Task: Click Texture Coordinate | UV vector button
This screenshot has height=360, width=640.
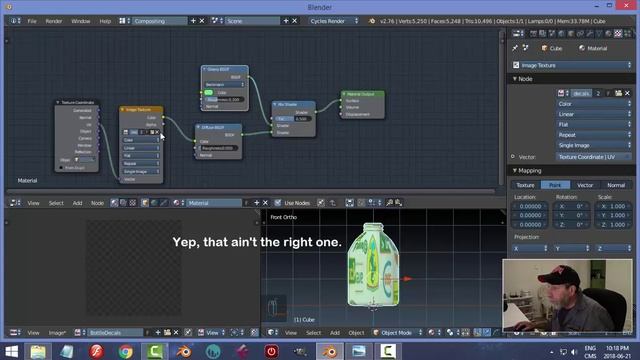Action: (x=594, y=157)
